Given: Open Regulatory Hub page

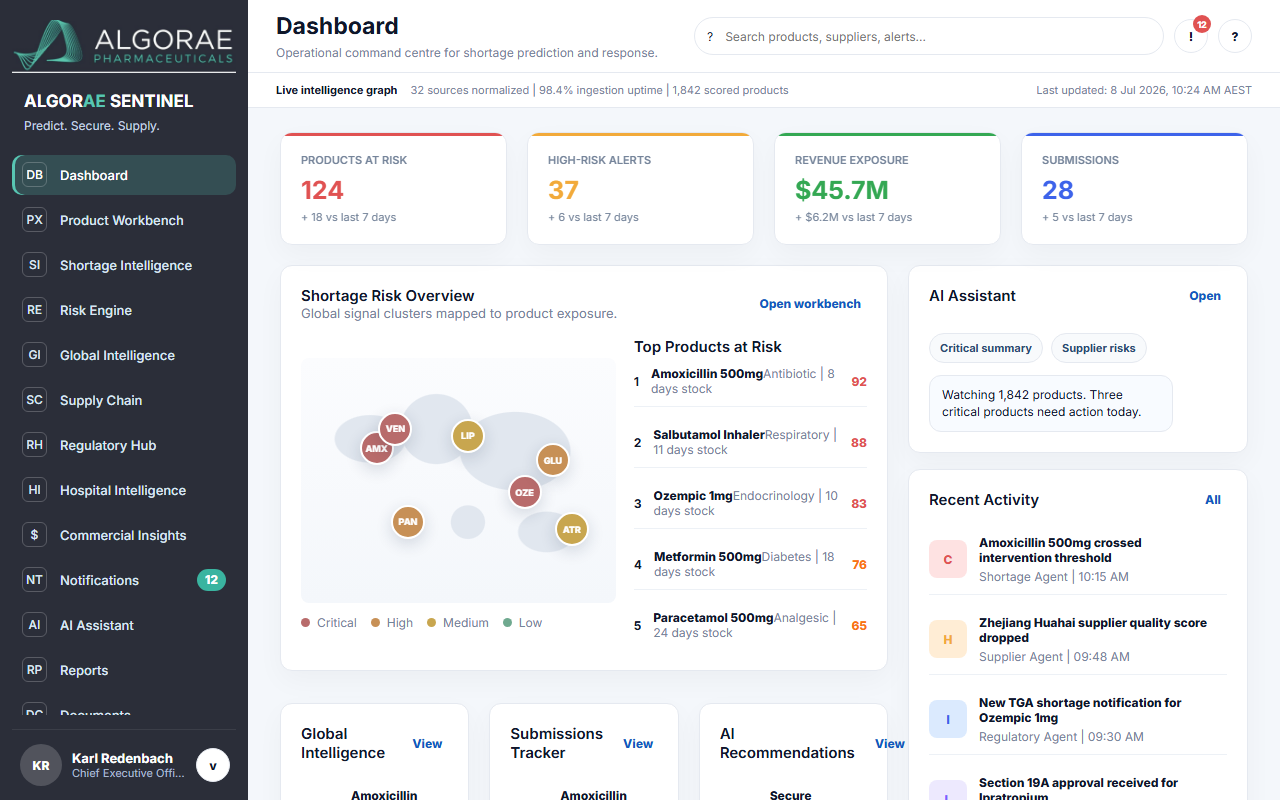Looking at the screenshot, I should tap(124, 445).
